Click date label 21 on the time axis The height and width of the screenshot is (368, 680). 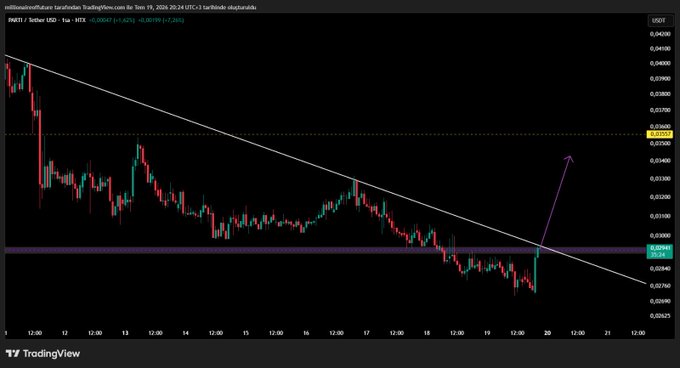608,333
